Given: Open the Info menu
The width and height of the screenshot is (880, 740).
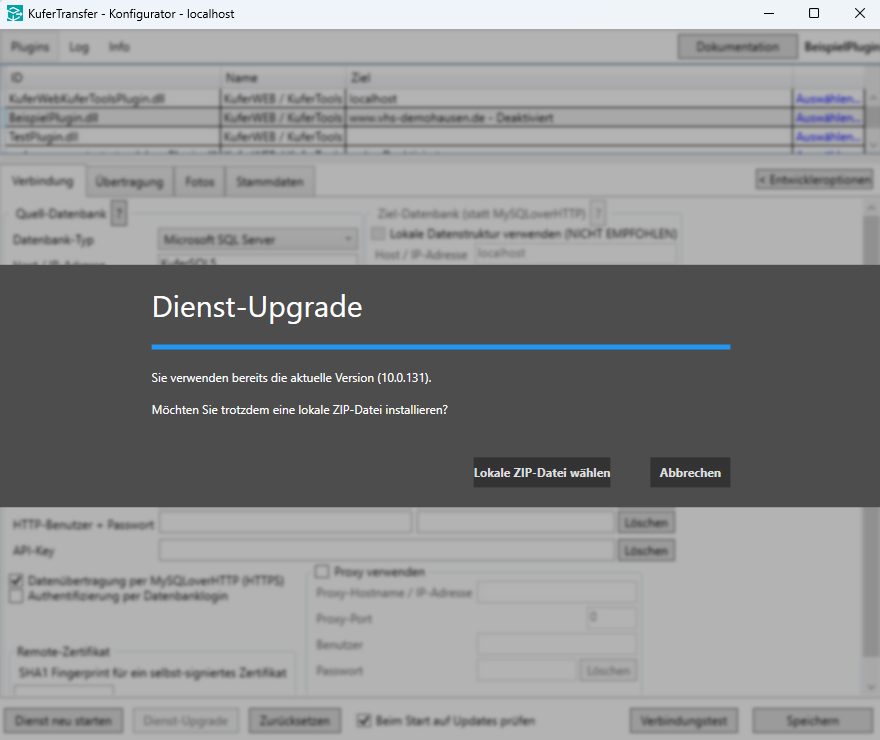Looking at the screenshot, I should (119, 47).
